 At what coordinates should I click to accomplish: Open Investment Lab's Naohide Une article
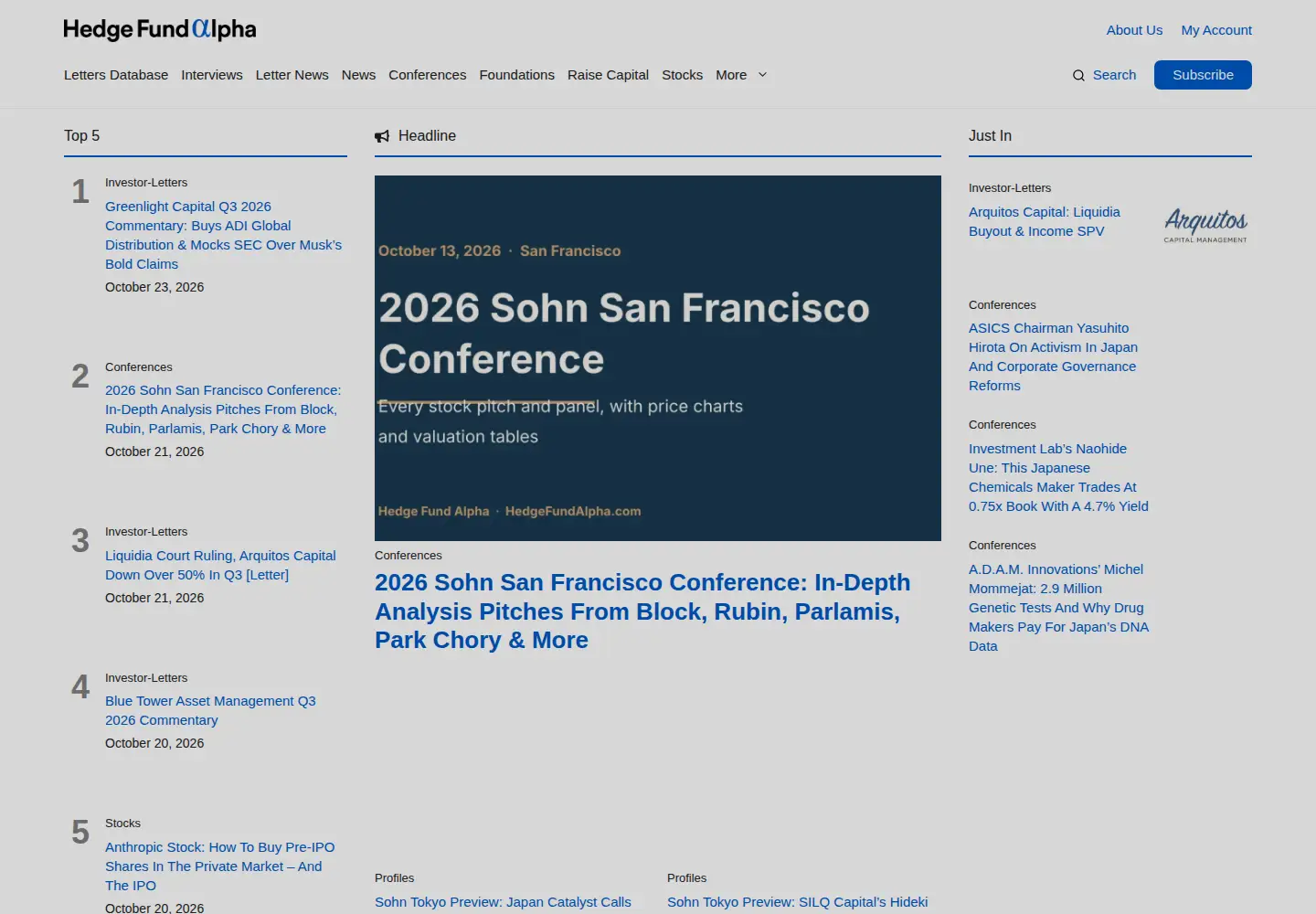coord(1058,477)
